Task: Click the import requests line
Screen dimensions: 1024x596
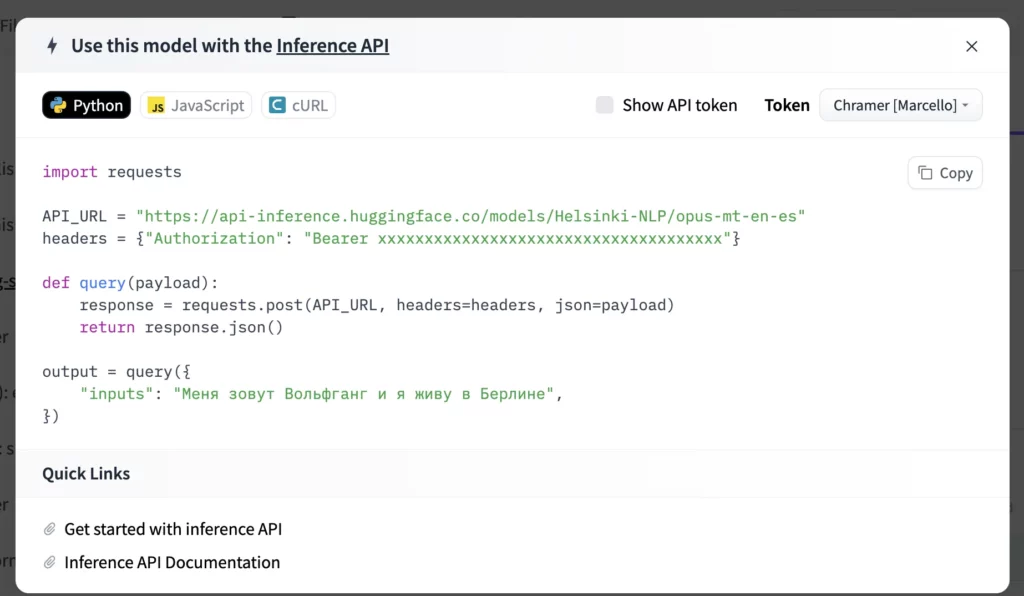Action: pos(112,172)
